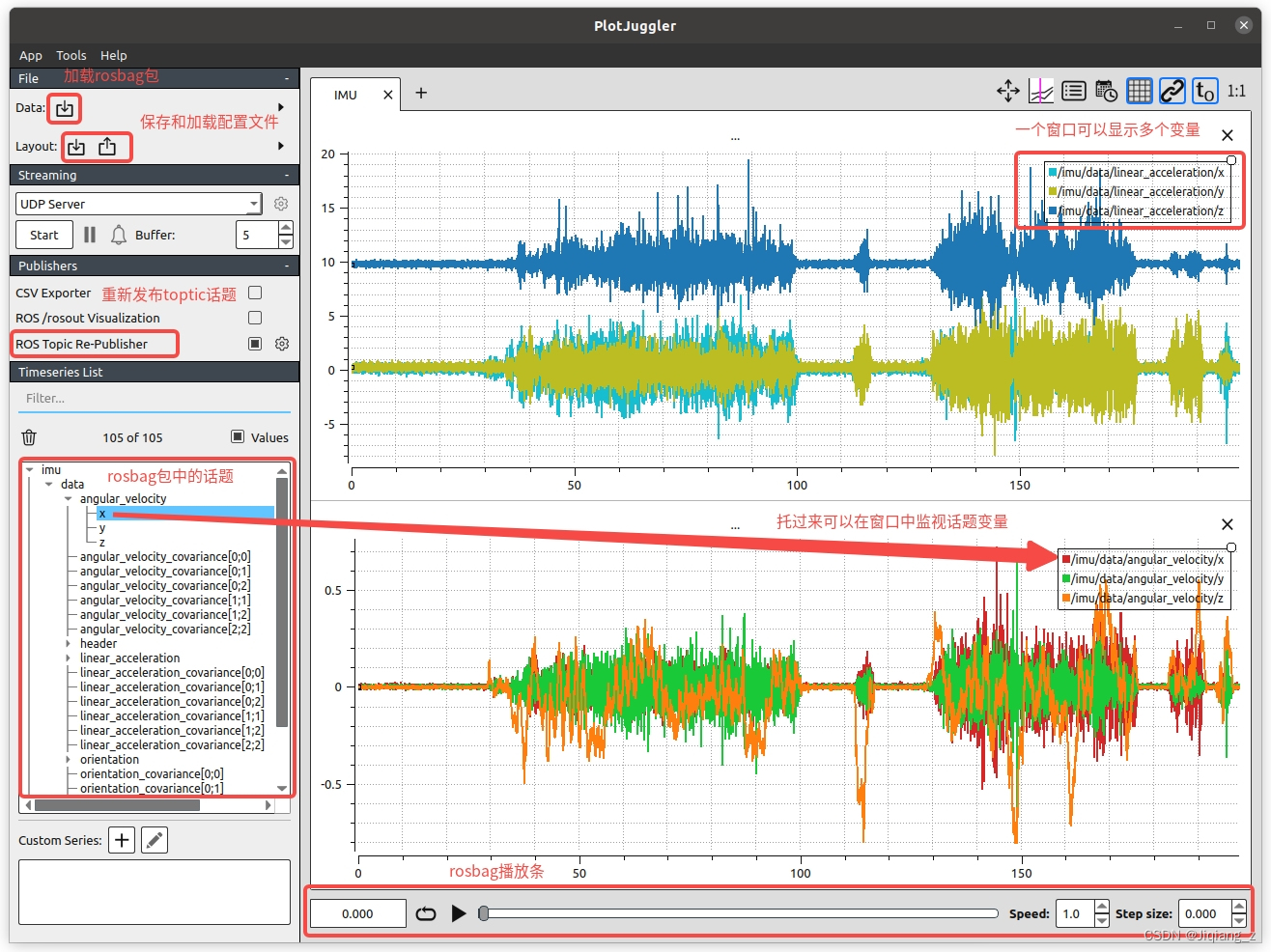The width and height of the screenshot is (1271, 952).
Task: Click the angular_velocity/y legend entry
Action: tap(1143, 578)
